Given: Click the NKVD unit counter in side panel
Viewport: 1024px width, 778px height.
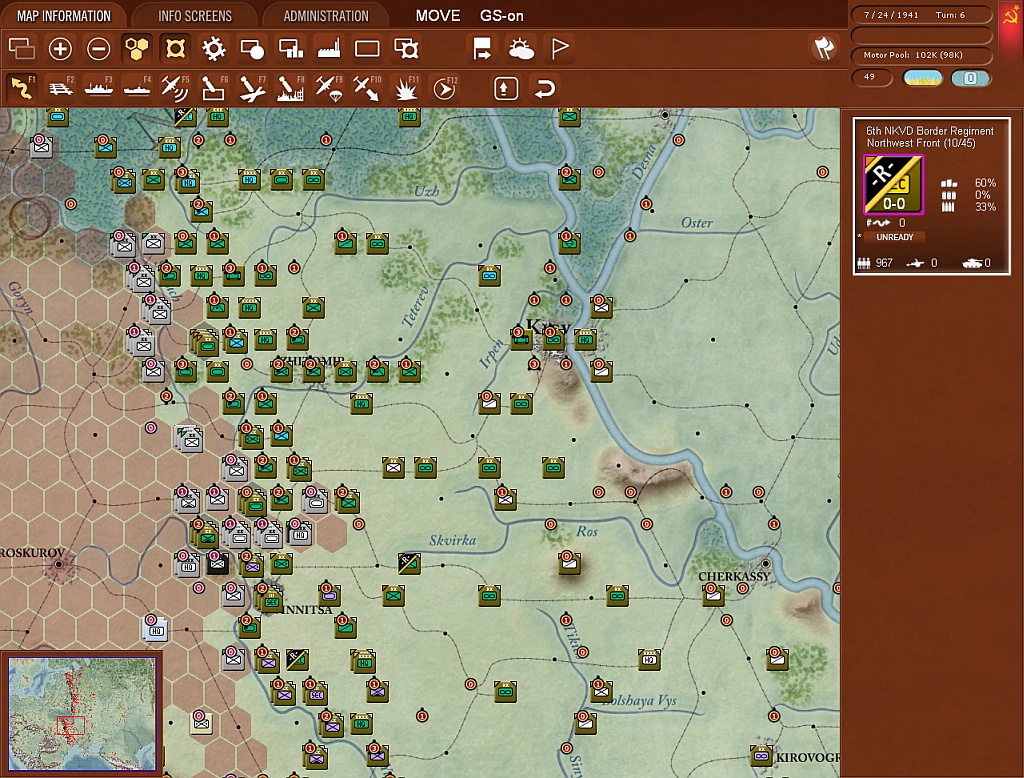Looking at the screenshot, I should 893,185.
